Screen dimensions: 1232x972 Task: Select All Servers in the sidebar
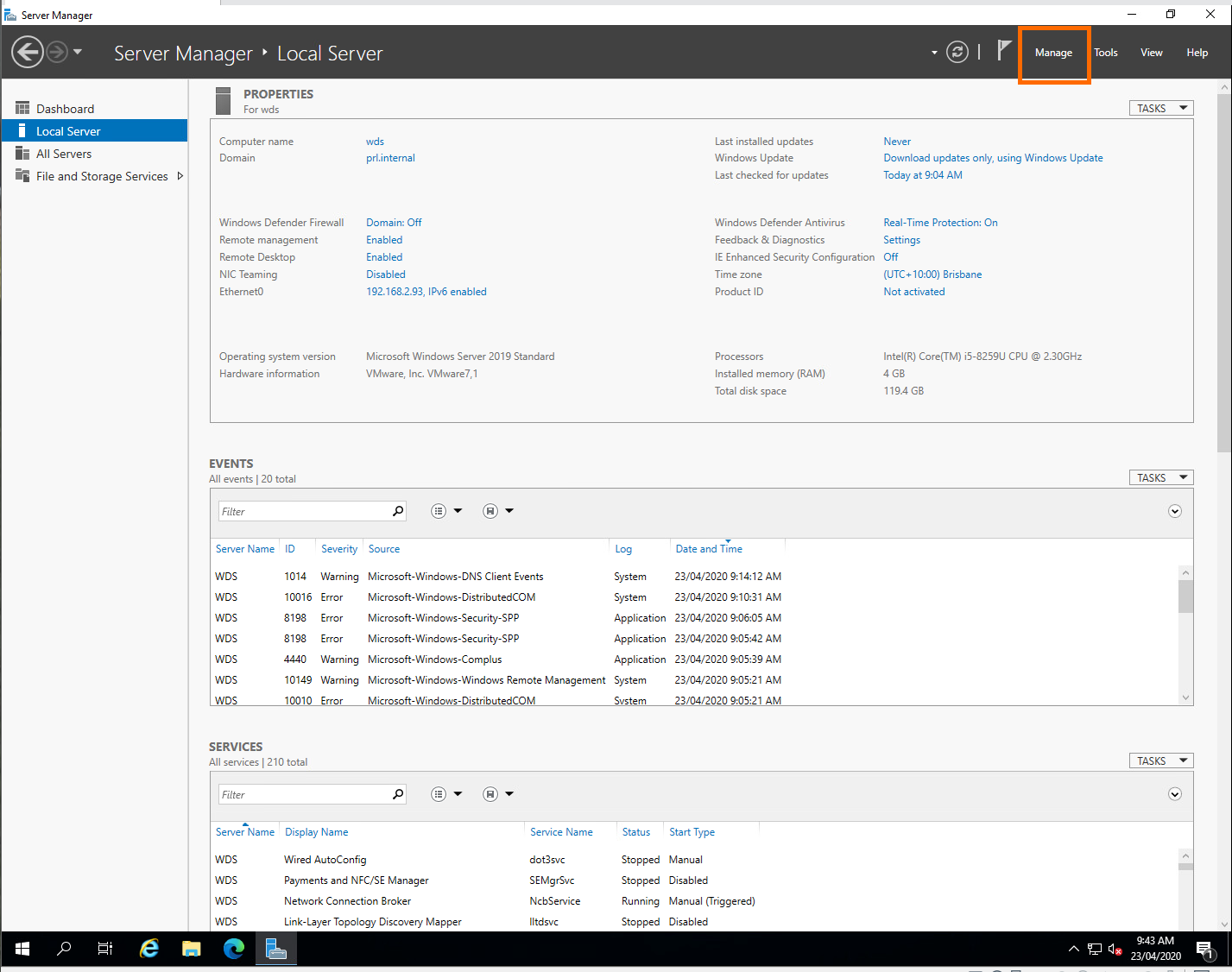pos(94,154)
